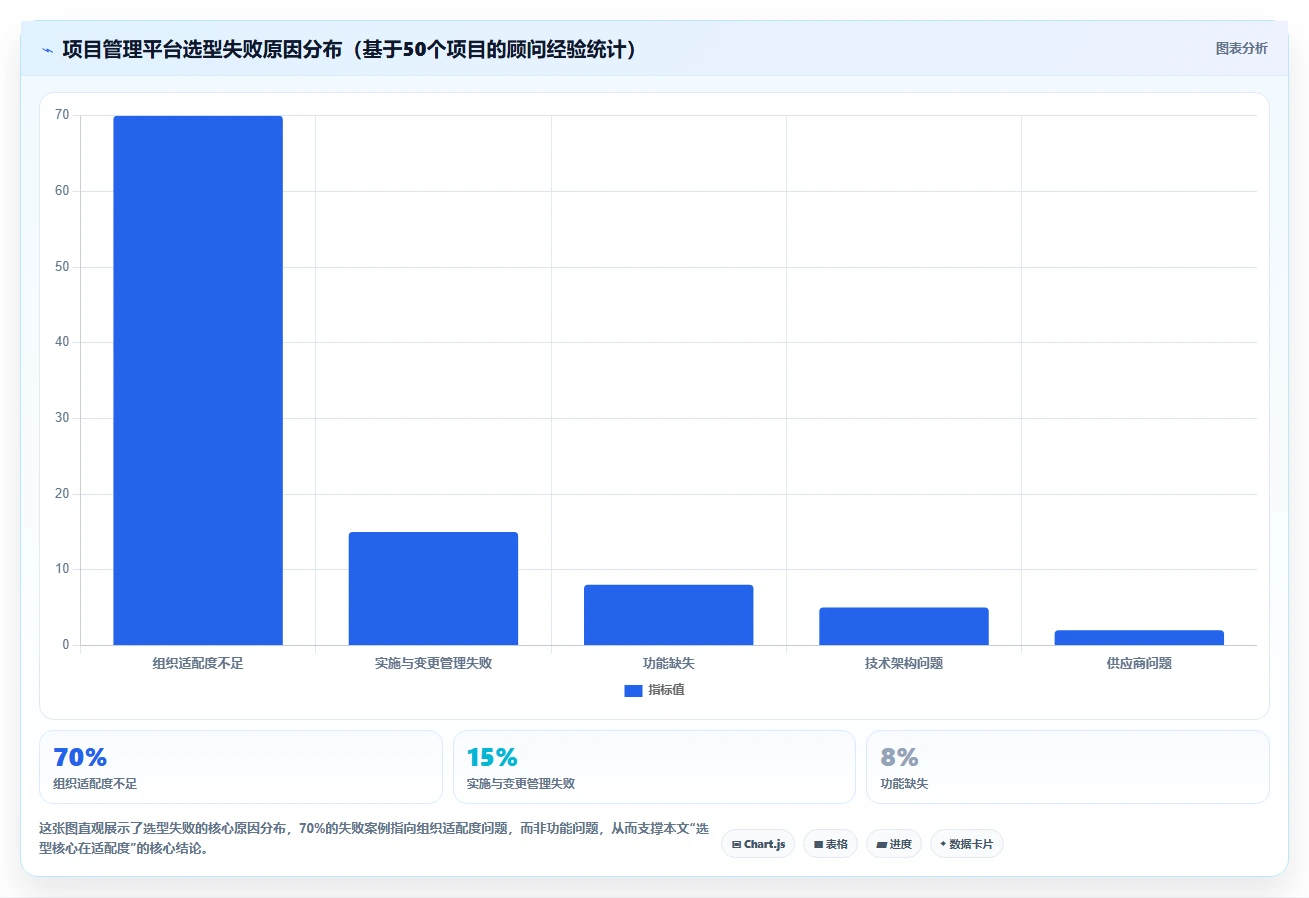The height and width of the screenshot is (898, 1309).
Task: Click the 实施与变更管理失败 x-axis label
Action: pos(433,664)
